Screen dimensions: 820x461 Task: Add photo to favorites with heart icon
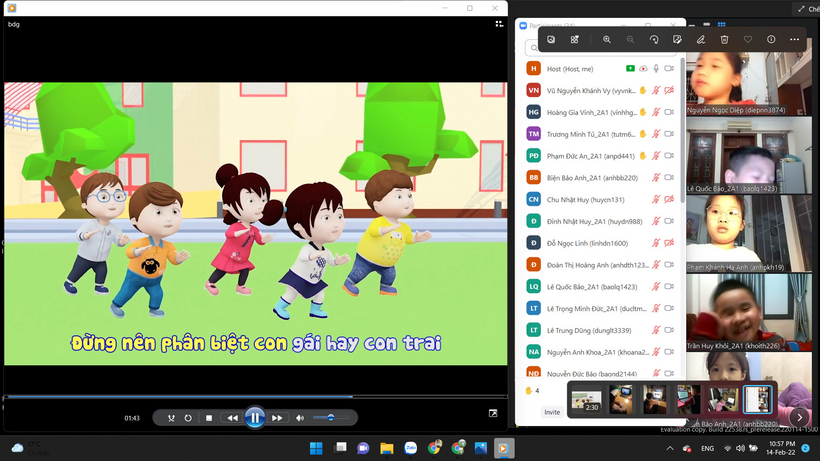(x=747, y=40)
